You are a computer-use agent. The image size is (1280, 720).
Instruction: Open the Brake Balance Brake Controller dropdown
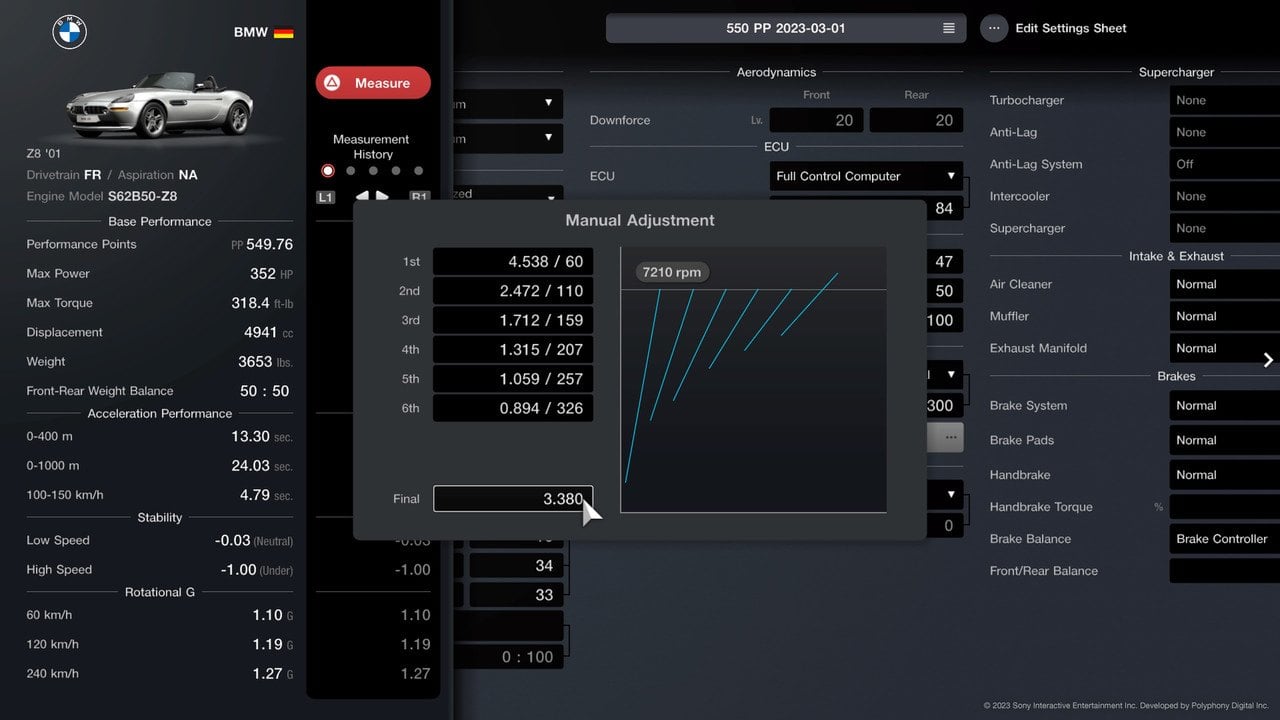(x=1224, y=539)
